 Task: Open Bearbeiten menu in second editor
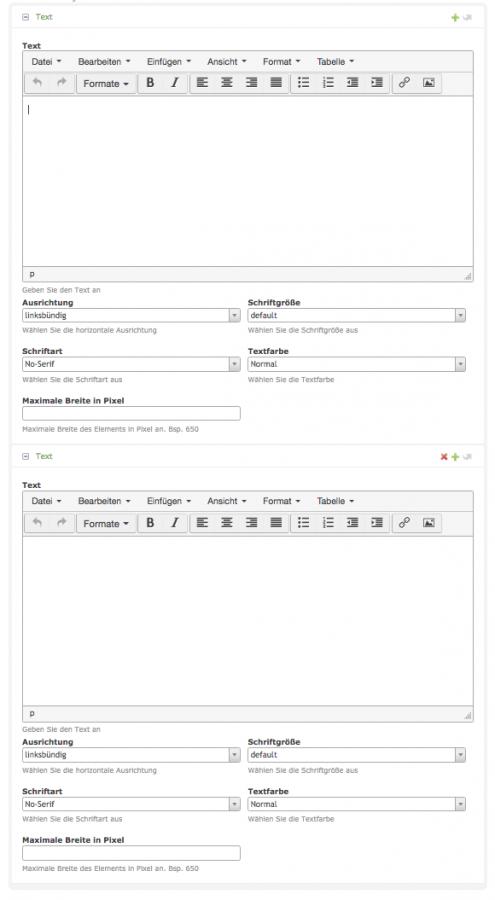click(104, 501)
